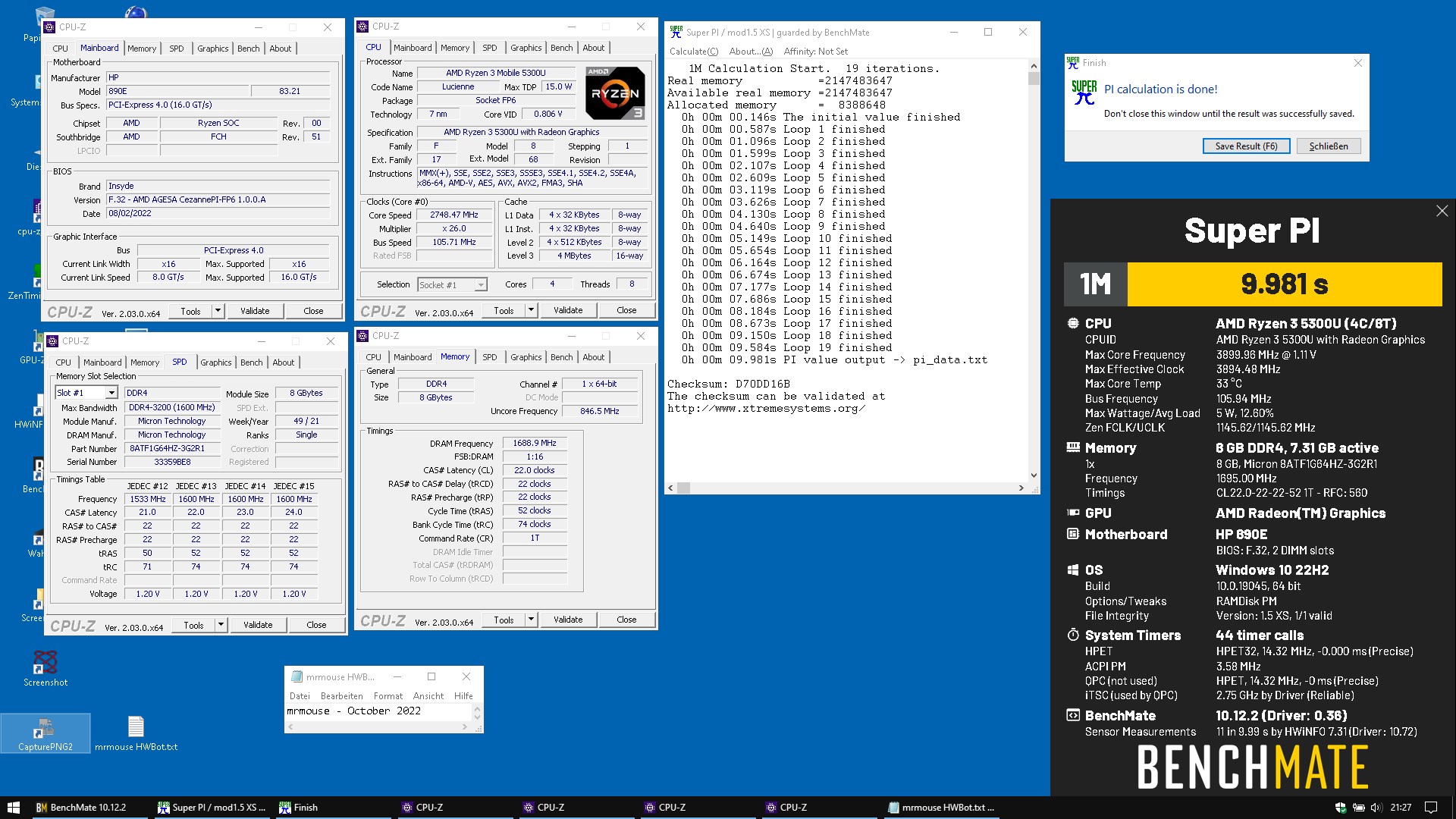Screen dimensions: 1456x819
Task: Click Validate in the Memory CPU-Z window
Action: (x=568, y=620)
